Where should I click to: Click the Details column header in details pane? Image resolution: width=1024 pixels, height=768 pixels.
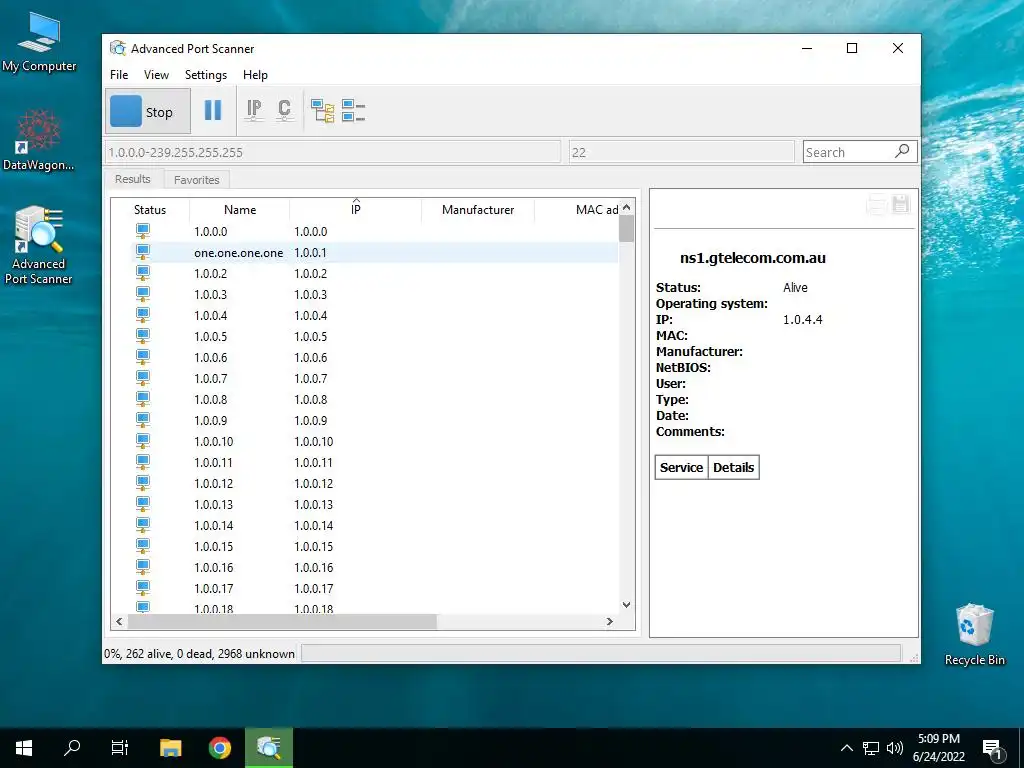coord(733,468)
